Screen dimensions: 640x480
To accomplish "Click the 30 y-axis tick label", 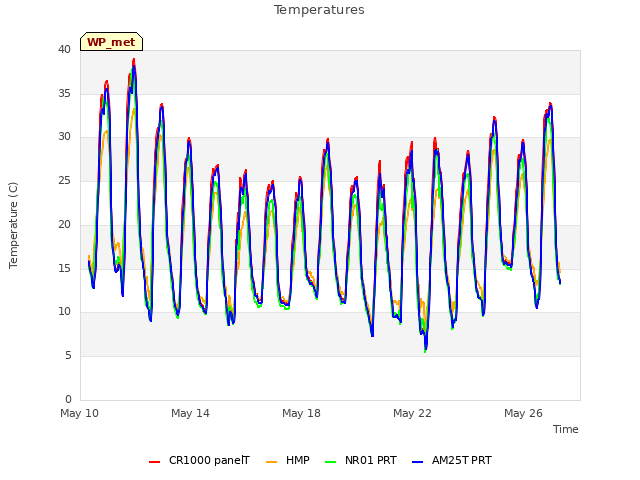I will (x=64, y=137).
